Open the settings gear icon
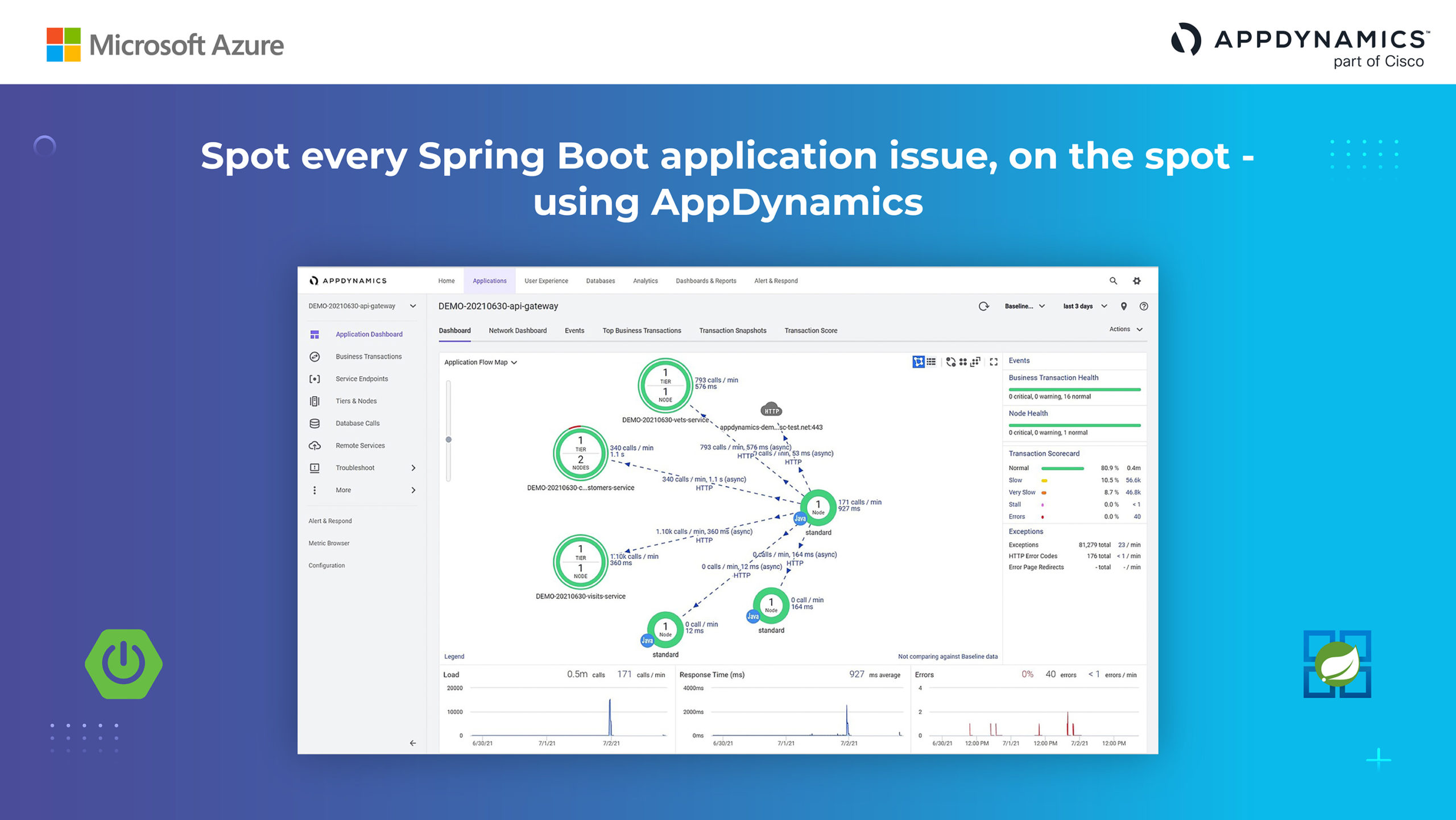This screenshot has width=1456, height=820. 1136,281
